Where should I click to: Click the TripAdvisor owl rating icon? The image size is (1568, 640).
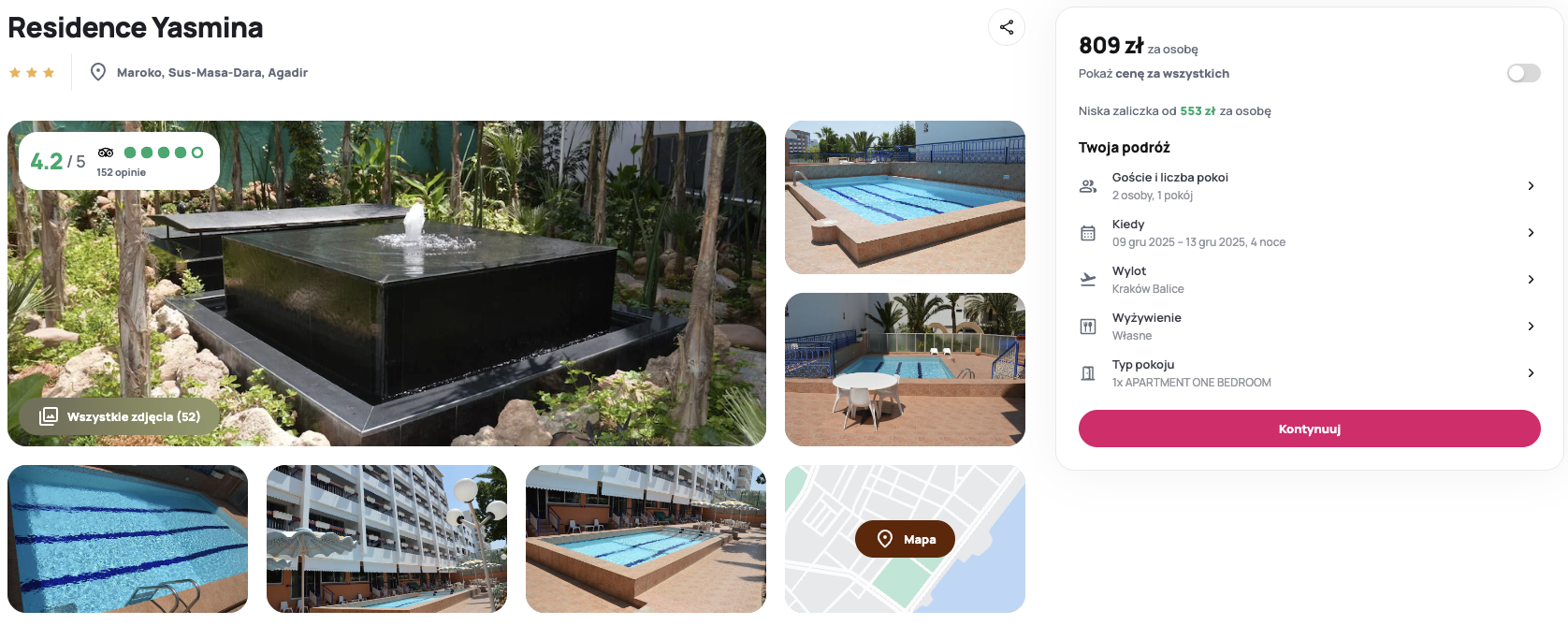pos(106,153)
